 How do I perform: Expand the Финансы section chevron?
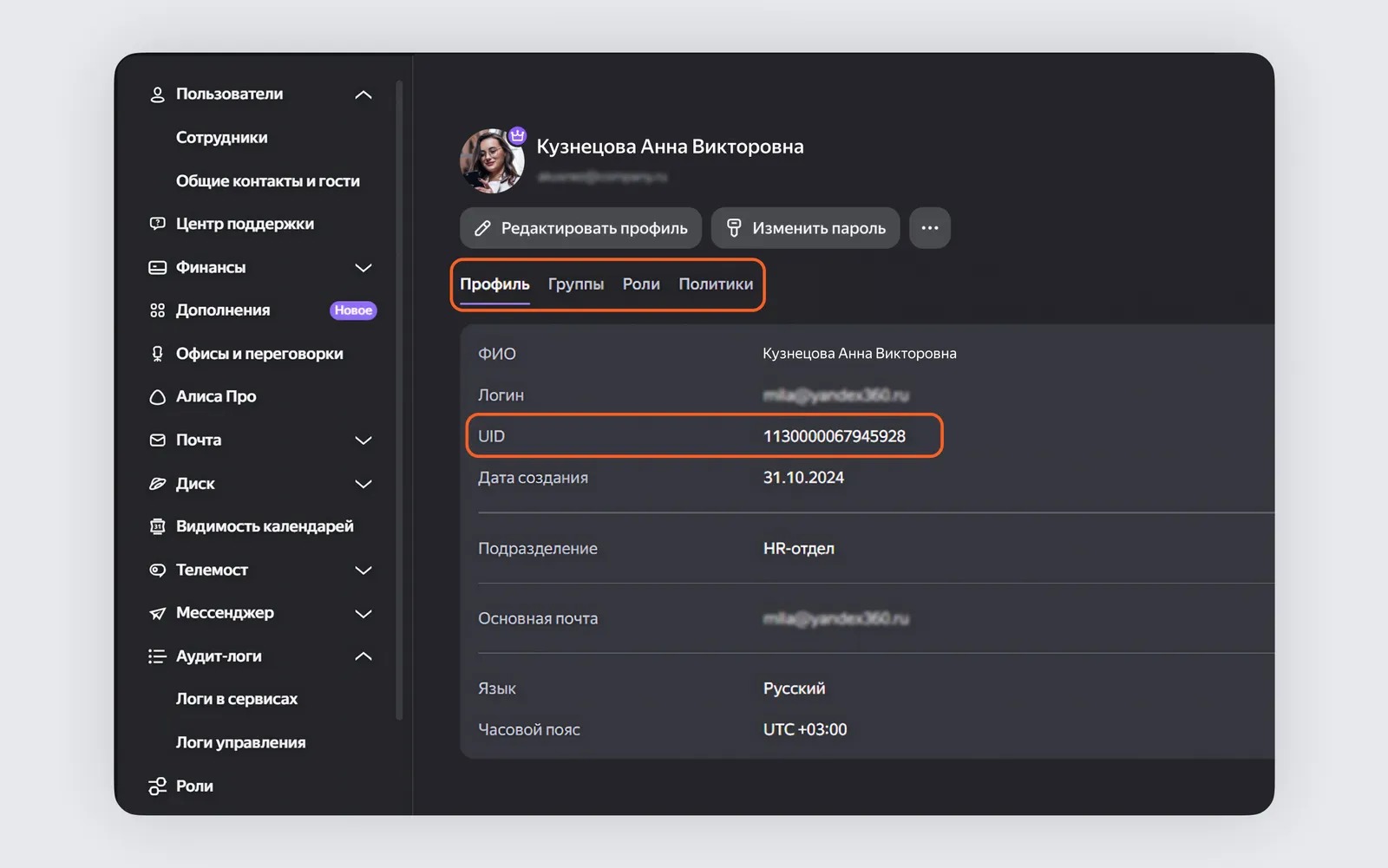363,268
